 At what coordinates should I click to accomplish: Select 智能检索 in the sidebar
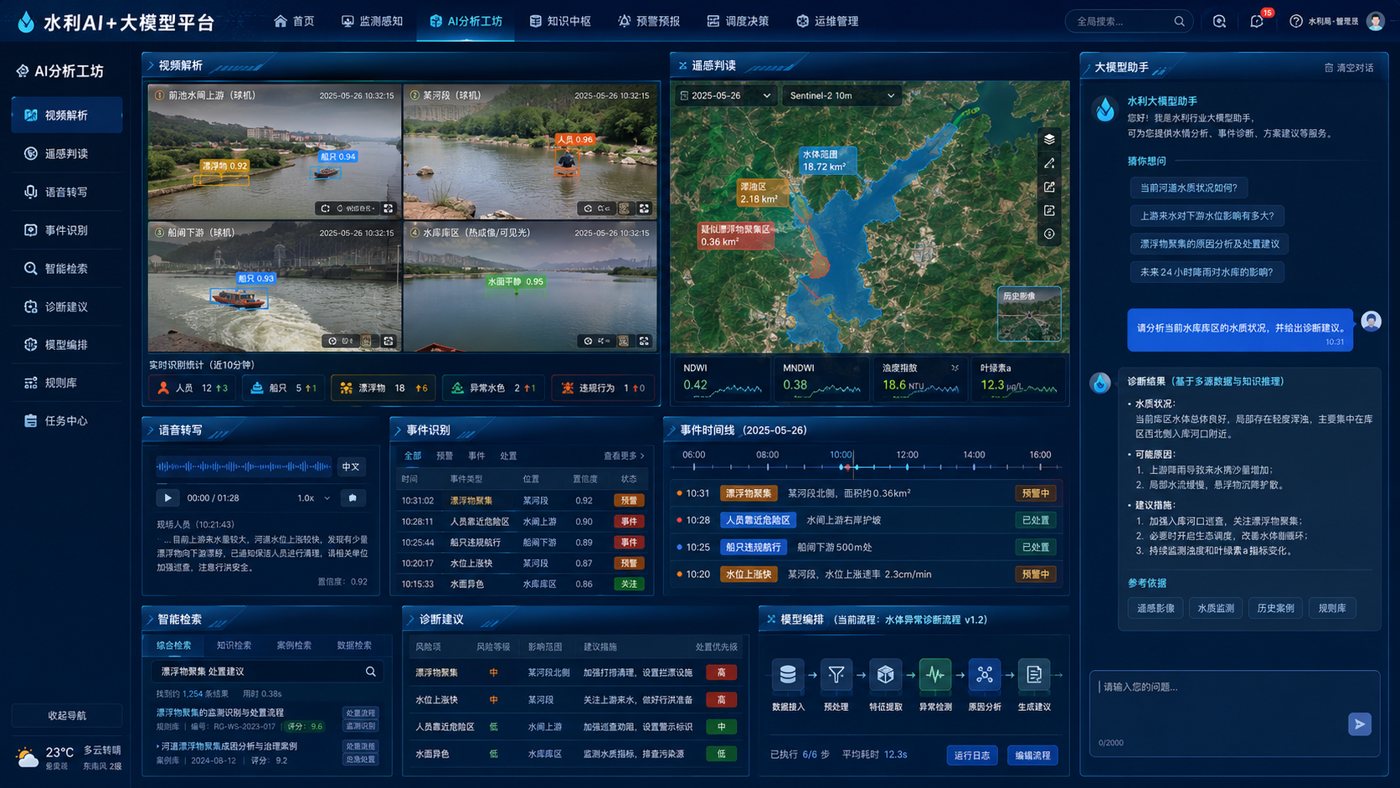tap(67, 268)
